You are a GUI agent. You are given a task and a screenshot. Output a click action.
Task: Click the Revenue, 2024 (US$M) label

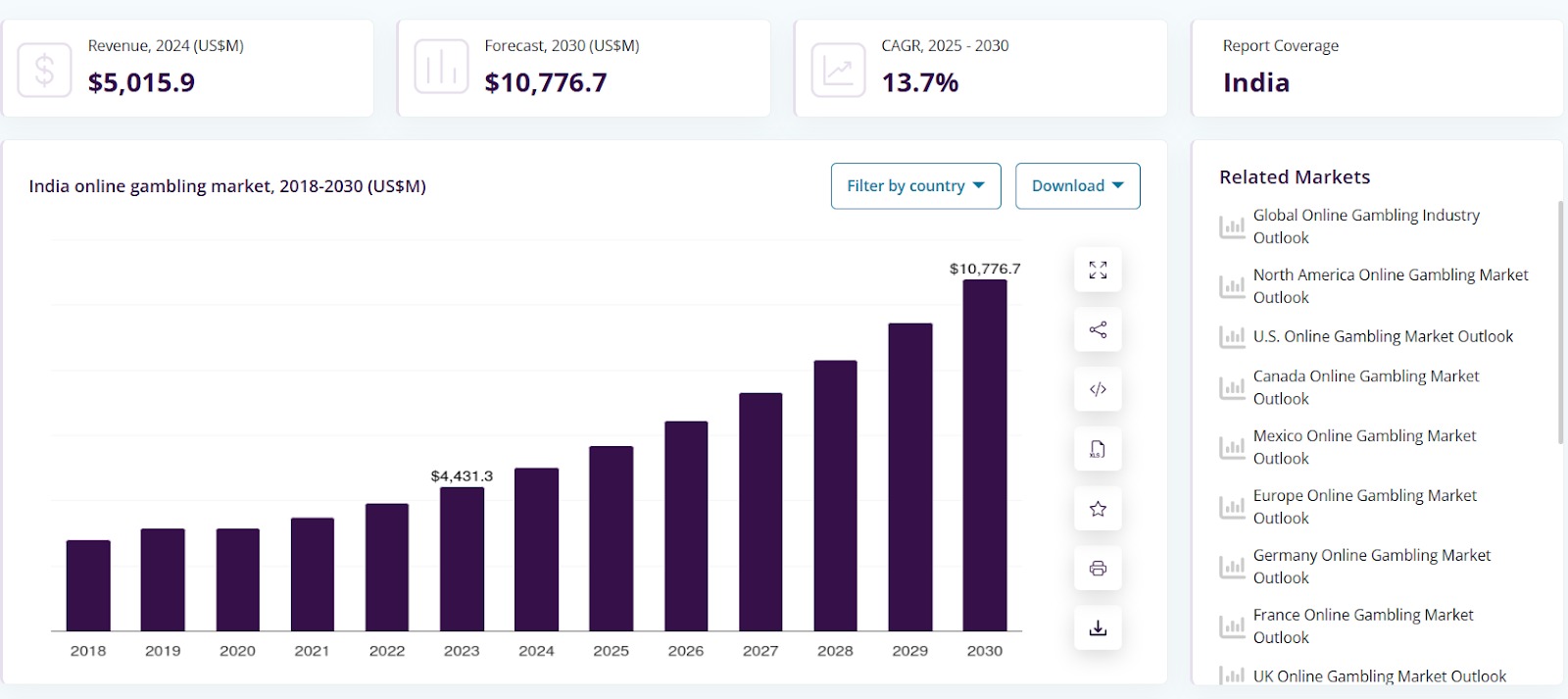(x=166, y=46)
